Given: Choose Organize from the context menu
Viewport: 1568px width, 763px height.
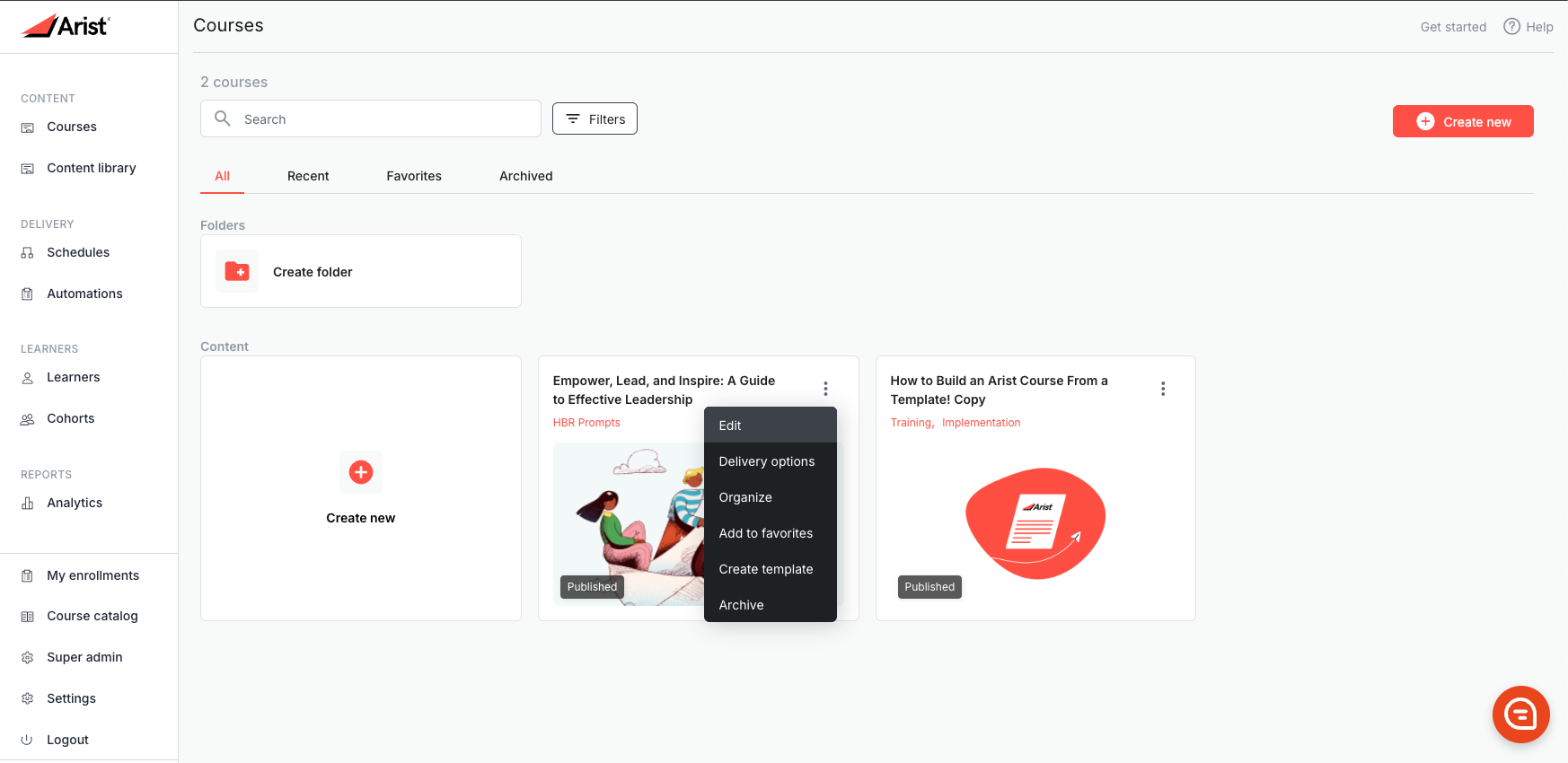Looking at the screenshot, I should point(771,497).
